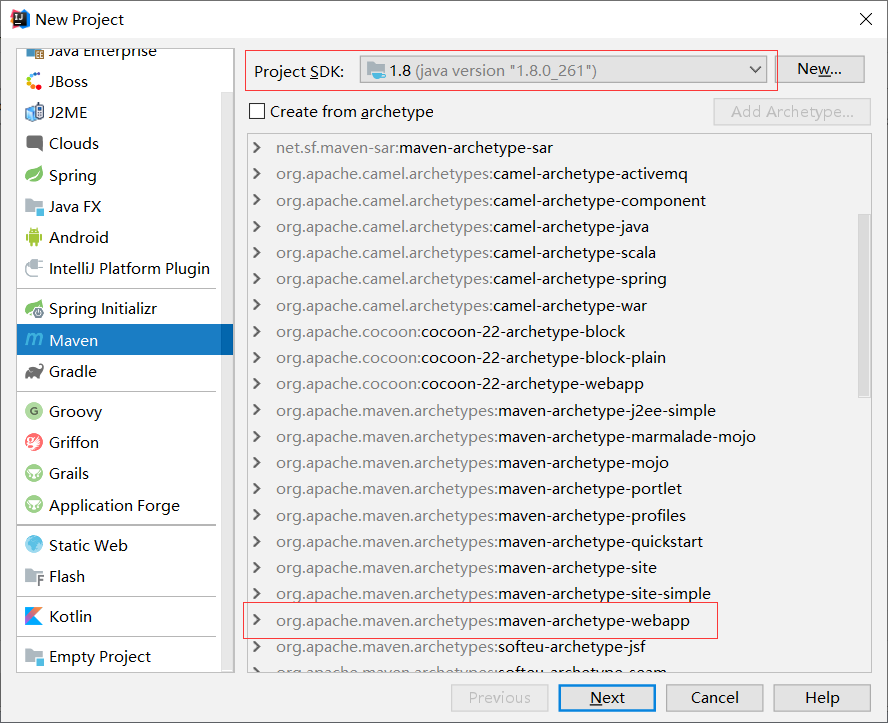Click the JBoss icon in project types
The image size is (888, 723).
coord(34,82)
